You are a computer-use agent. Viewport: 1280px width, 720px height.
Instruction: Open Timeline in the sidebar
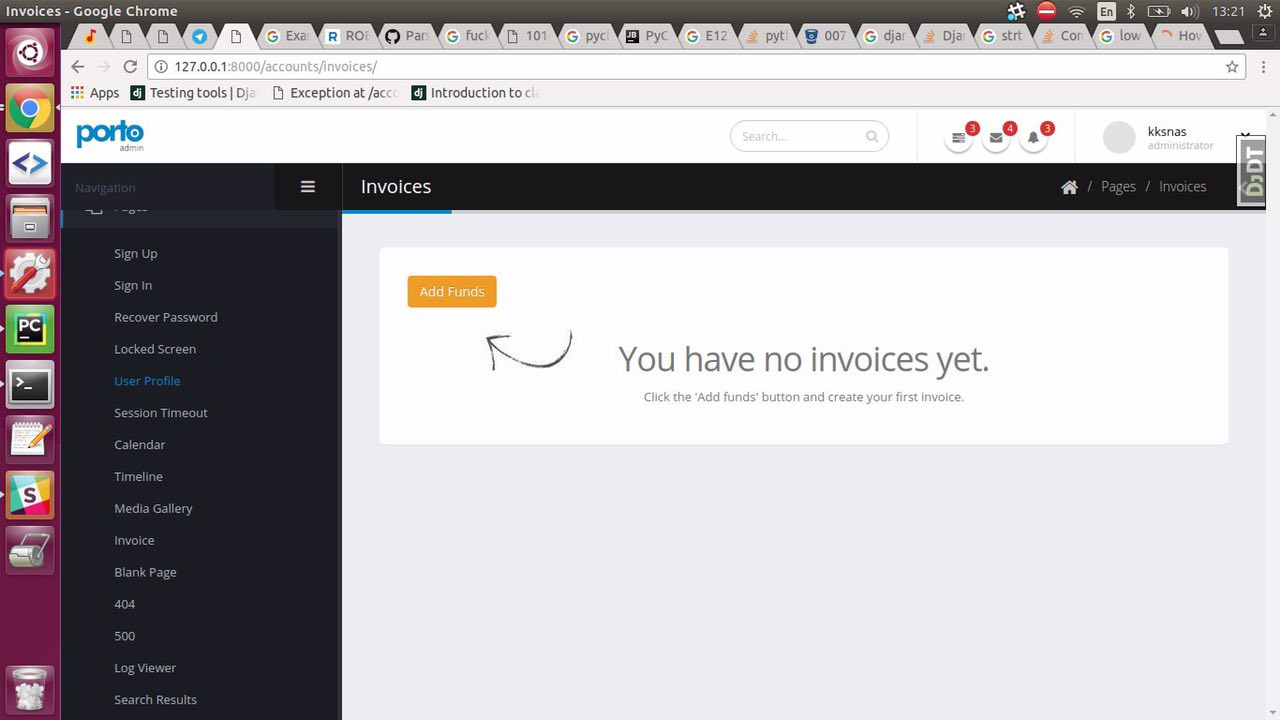click(138, 477)
